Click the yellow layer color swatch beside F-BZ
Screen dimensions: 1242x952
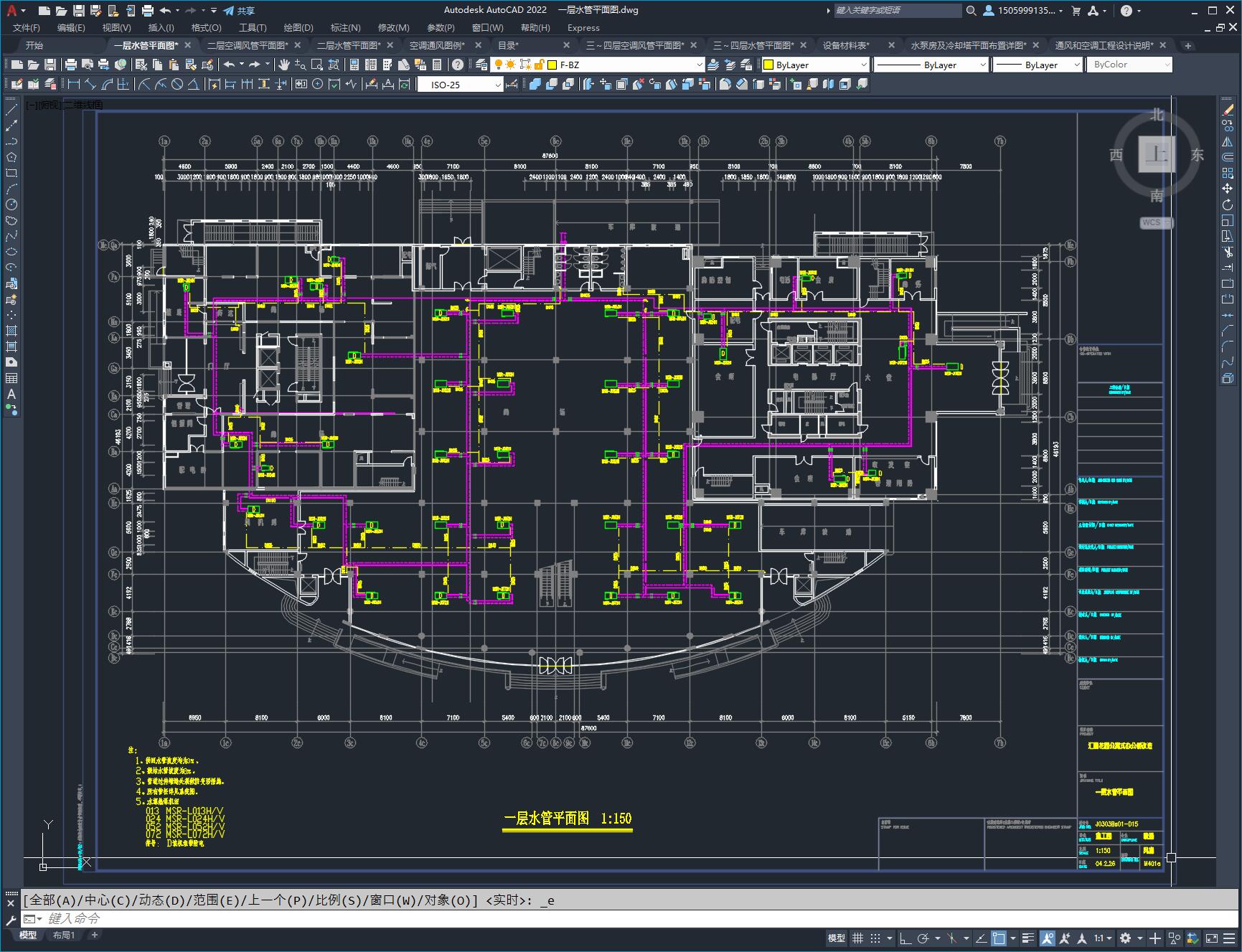point(552,65)
